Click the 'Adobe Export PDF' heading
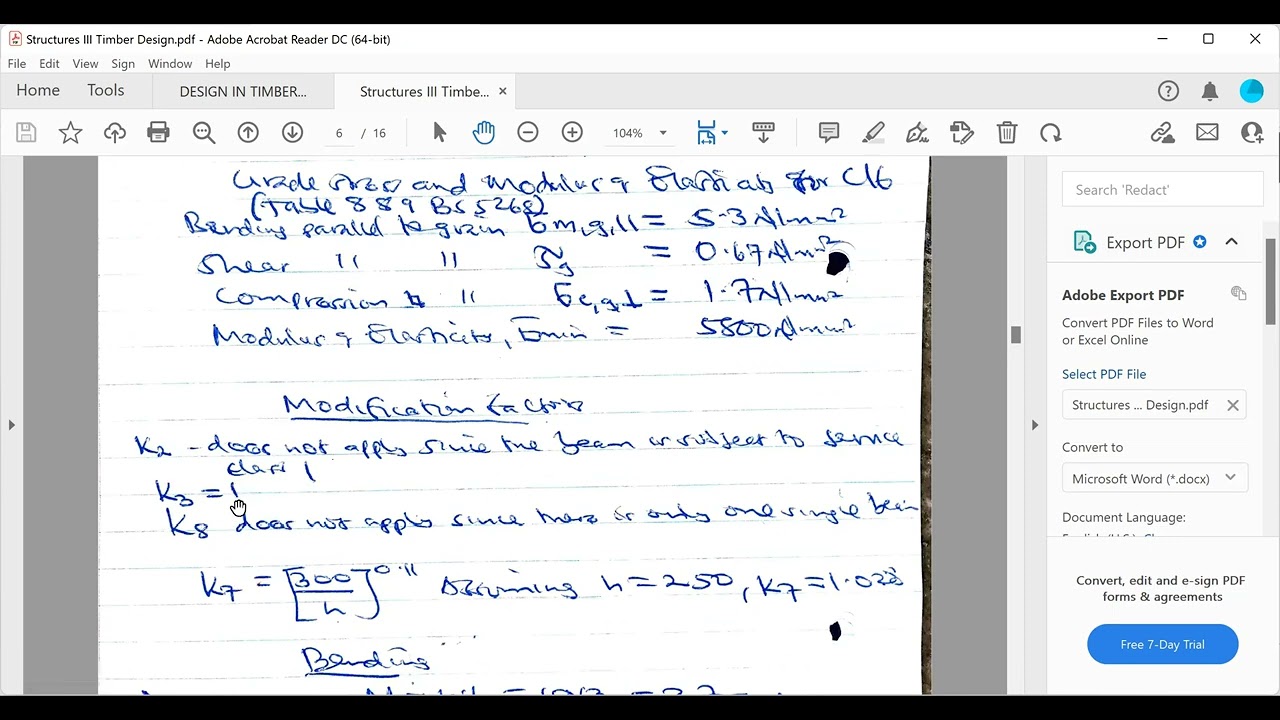The width and height of the screenshot is (1280, 720). click(x=1123, y=295)
